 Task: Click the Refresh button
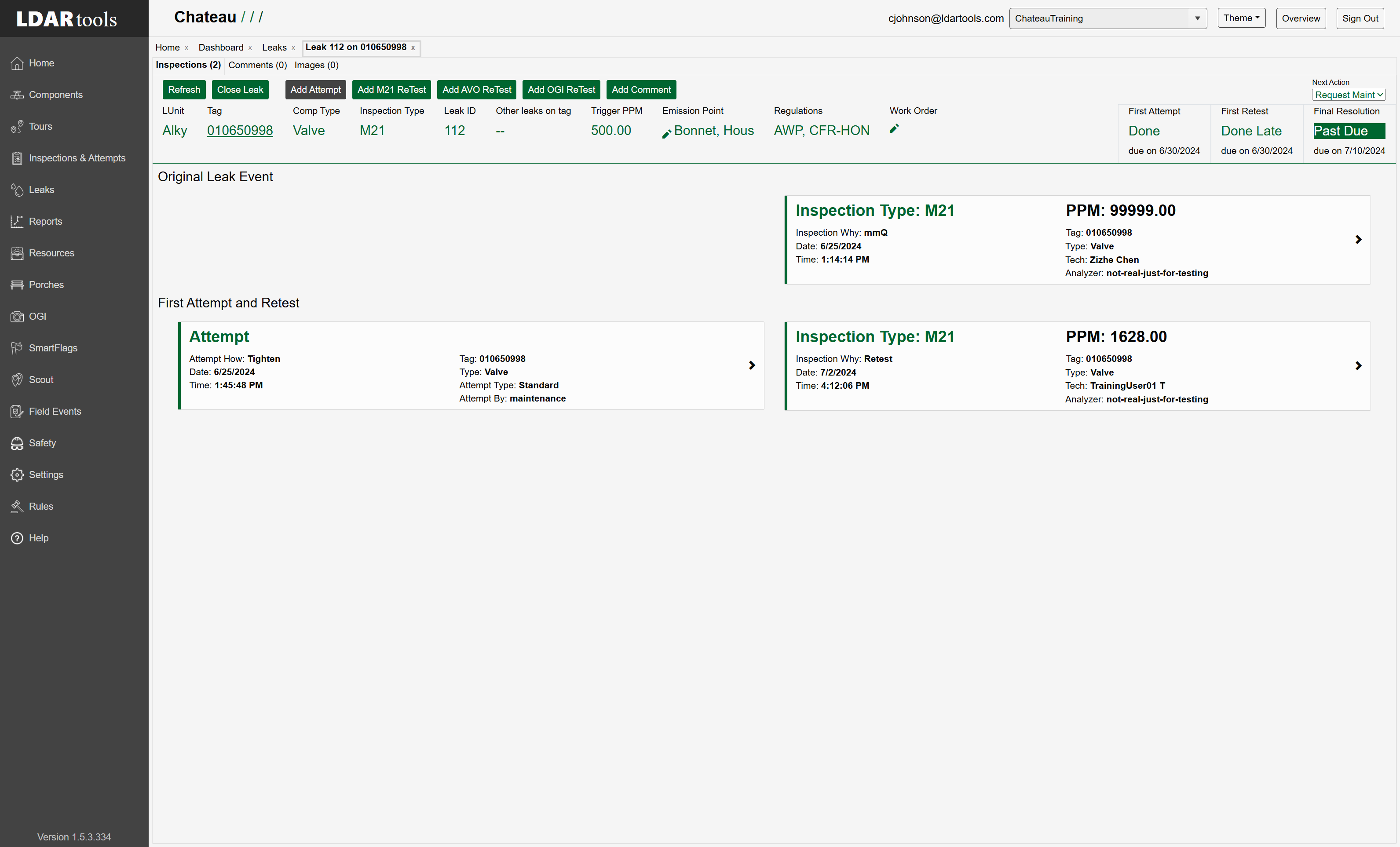[184, 90]
